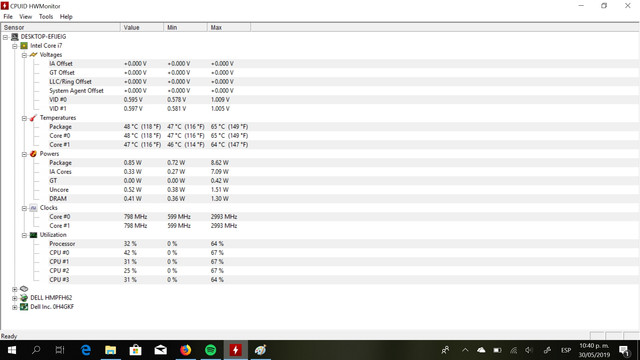Viewport: 640px width, 360px height.
Task: Open the File menu
Action: point(8,17)
